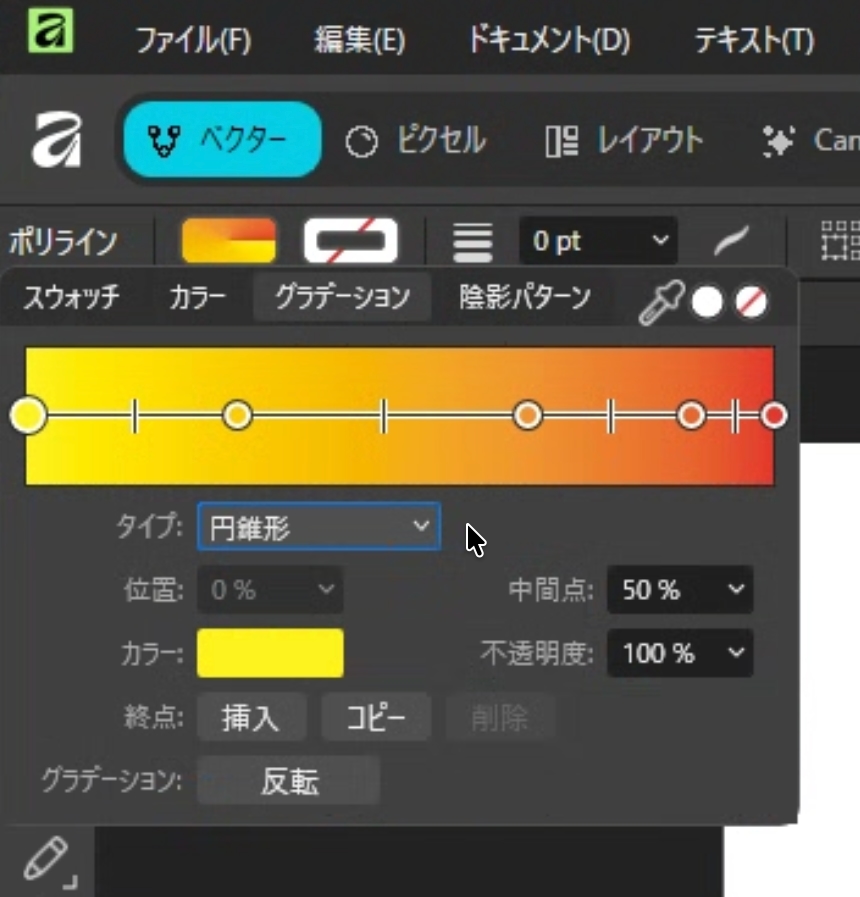860x897 pixels.
Task: Switch to ベクター persona
Action: [x=222, y=140]
